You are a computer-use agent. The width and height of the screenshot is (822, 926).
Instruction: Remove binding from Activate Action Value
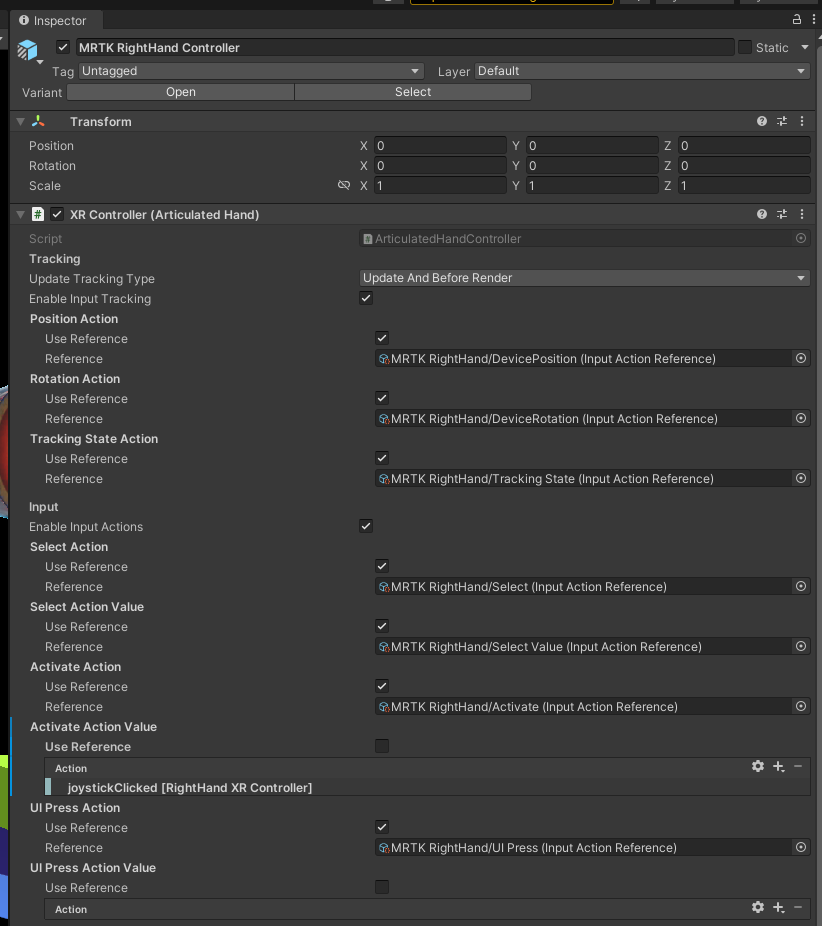coord(798,767)
